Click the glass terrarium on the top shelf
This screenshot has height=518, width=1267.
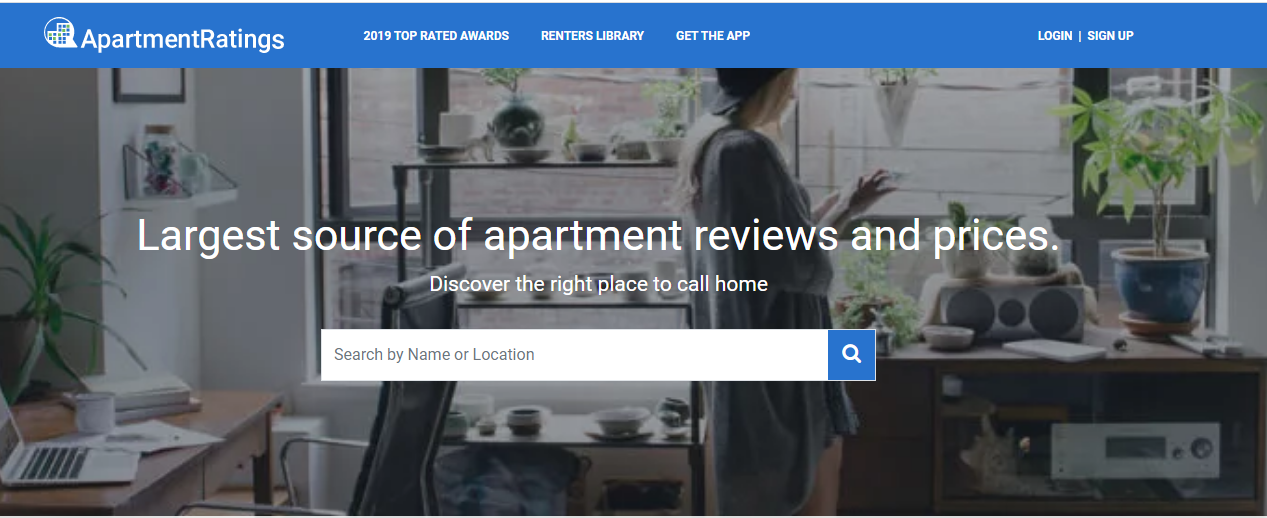point(516,120)
